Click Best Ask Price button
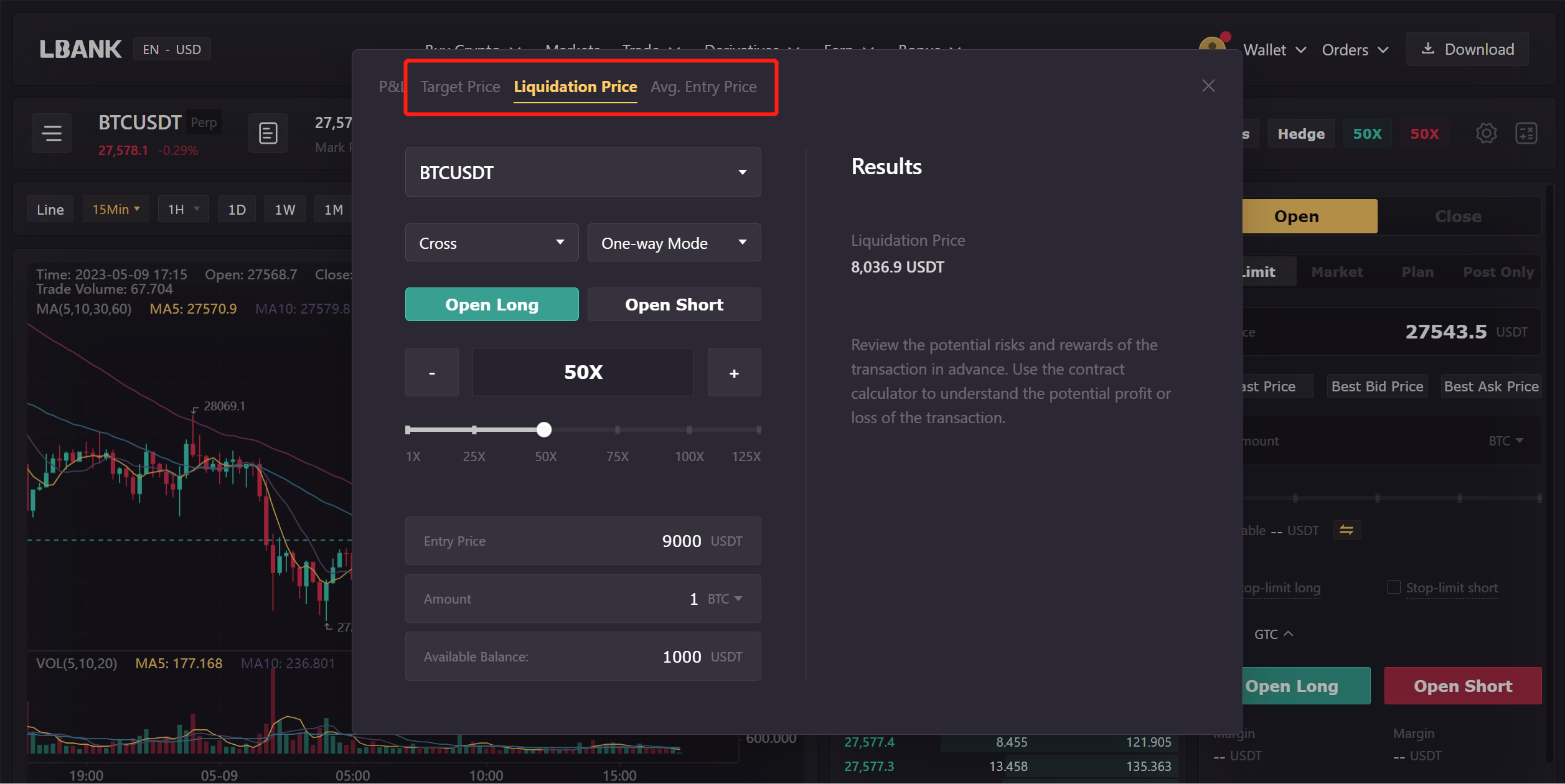 [x=1491, y=386]
